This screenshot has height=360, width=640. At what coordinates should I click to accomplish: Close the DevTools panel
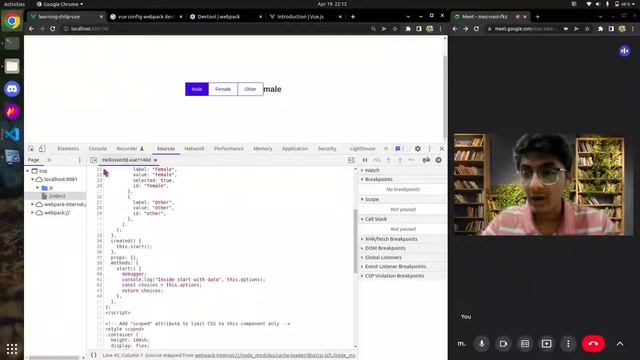point(442,149)
